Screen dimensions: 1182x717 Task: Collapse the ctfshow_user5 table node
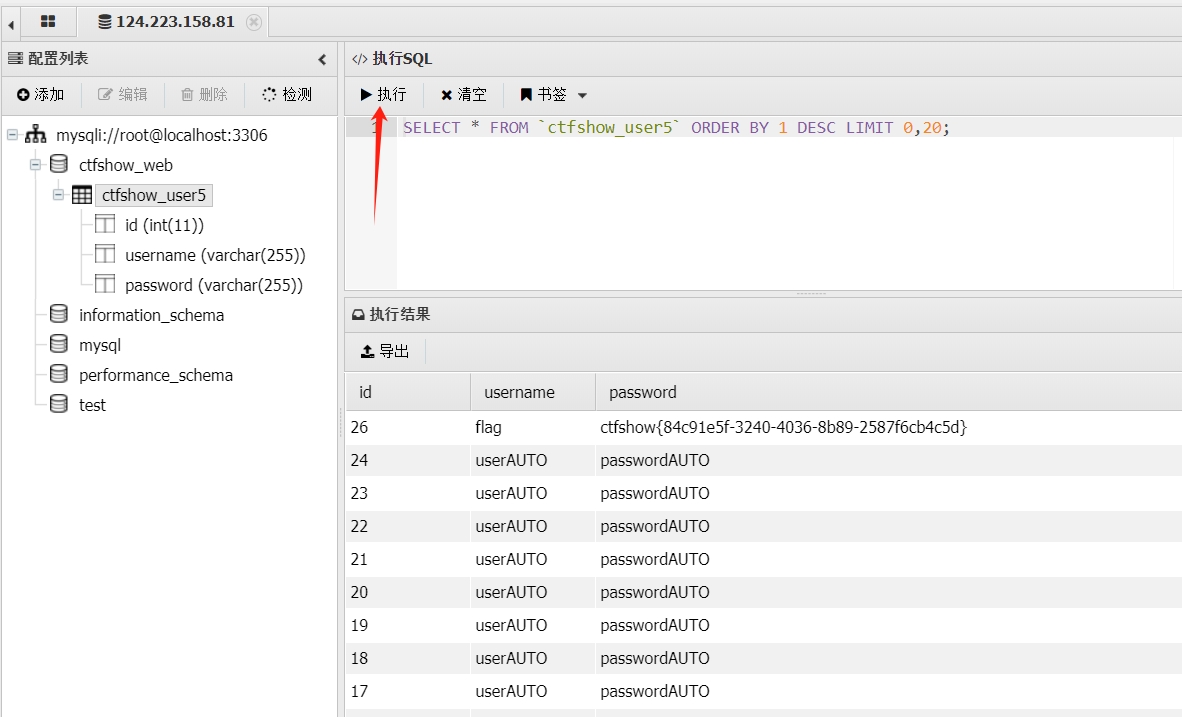coord(58,195)
